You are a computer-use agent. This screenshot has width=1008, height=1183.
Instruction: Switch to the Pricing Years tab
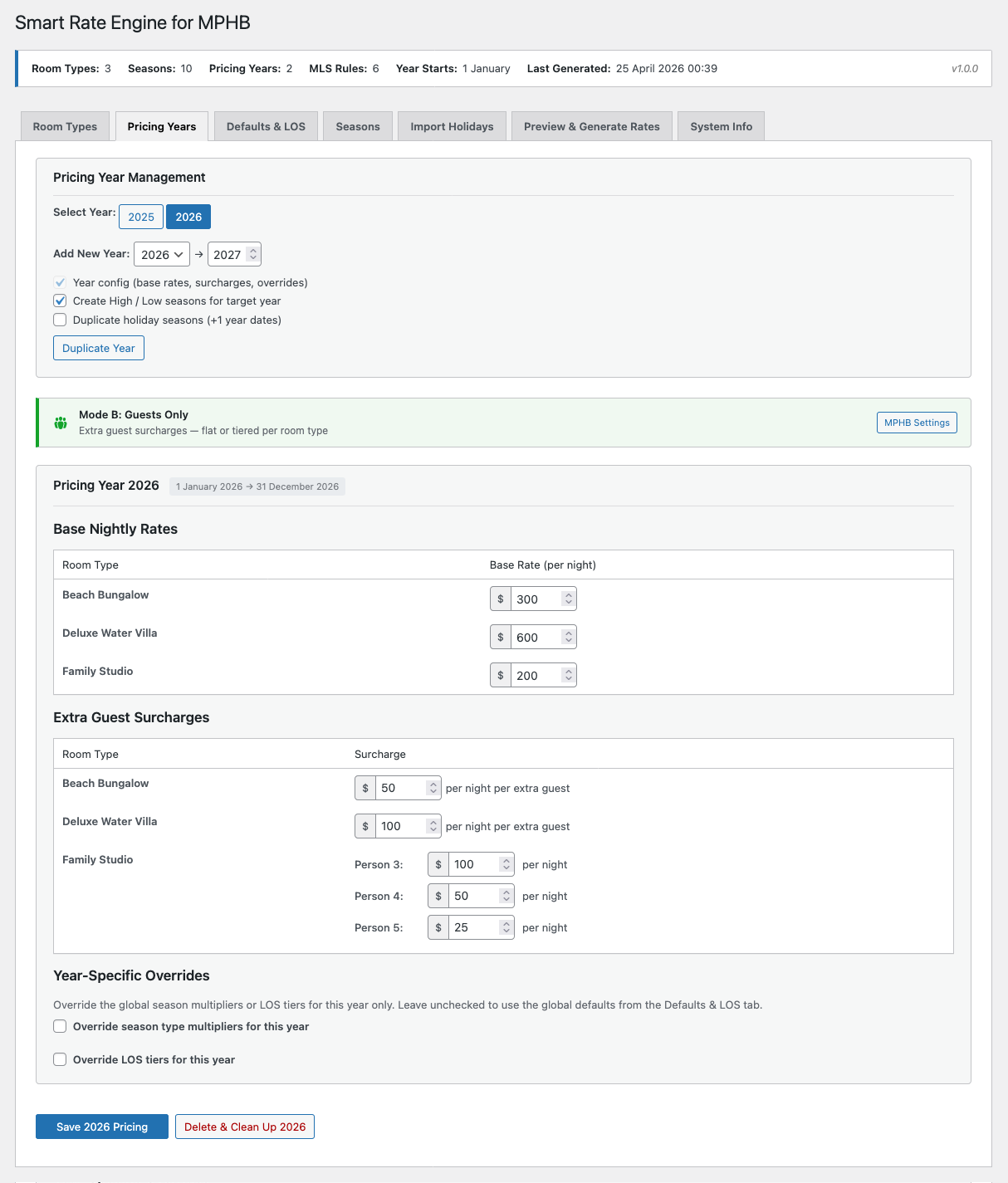pos(162,126)
